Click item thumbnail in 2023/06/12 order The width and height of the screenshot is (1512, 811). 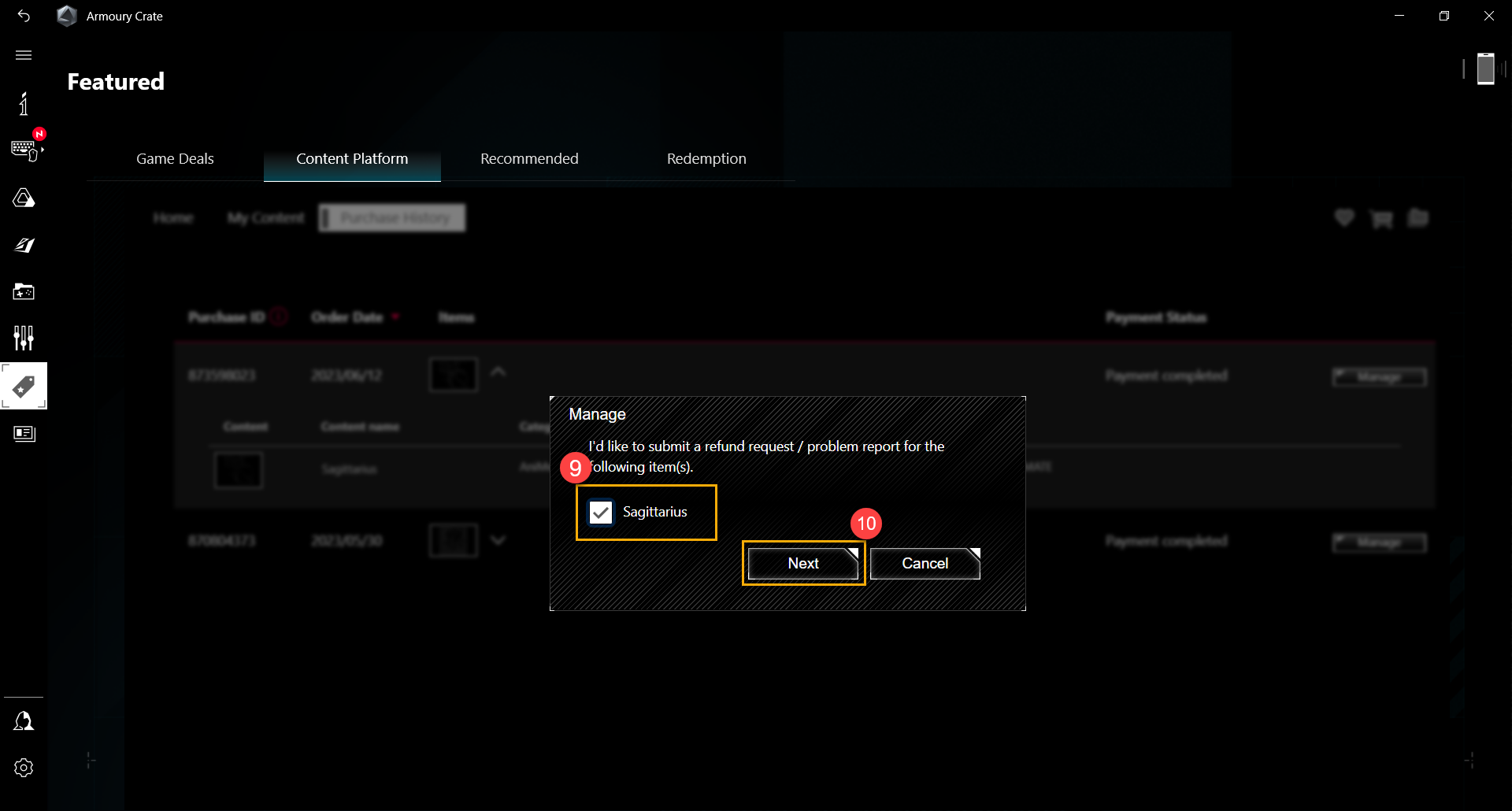point(454,375)
